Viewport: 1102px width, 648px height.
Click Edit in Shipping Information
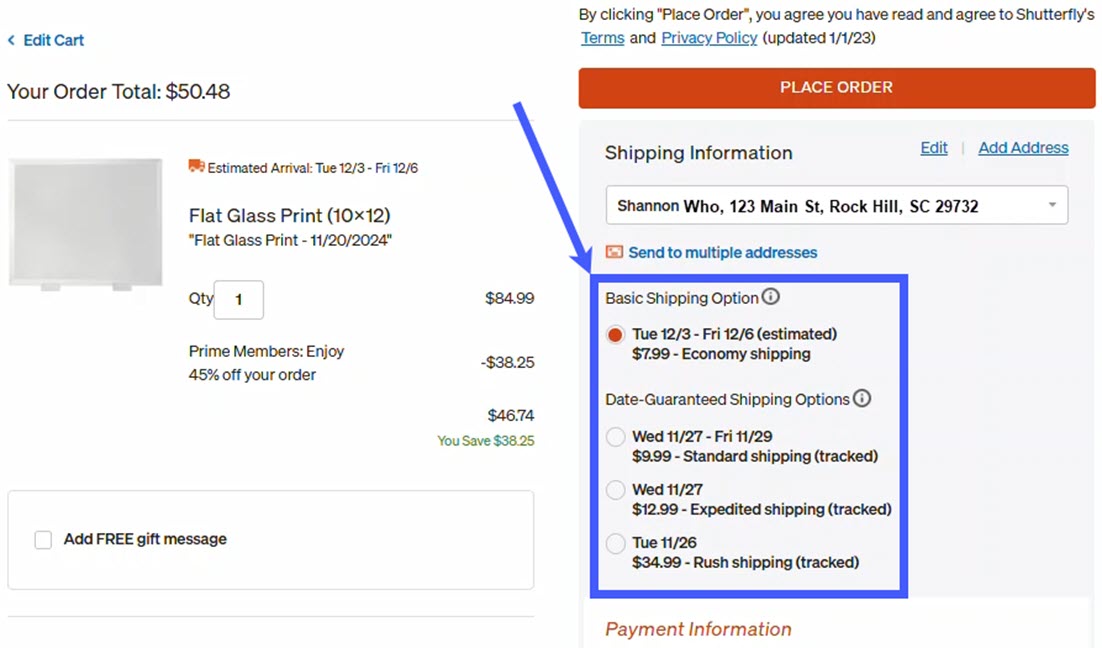click(933, 147)
